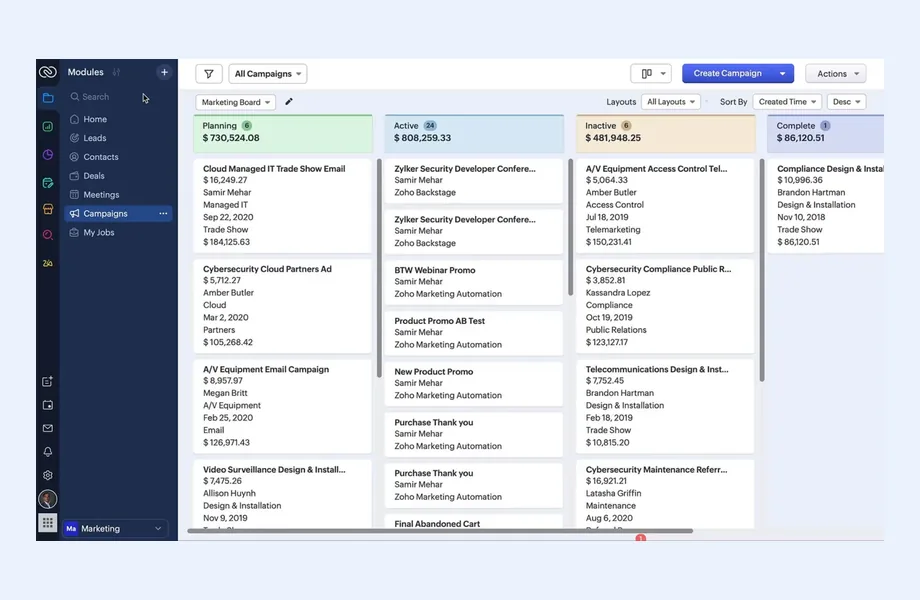Open the Contacts module
This screenshot has height=600, width=920.
pyautogui.click(x=100, y=157)
